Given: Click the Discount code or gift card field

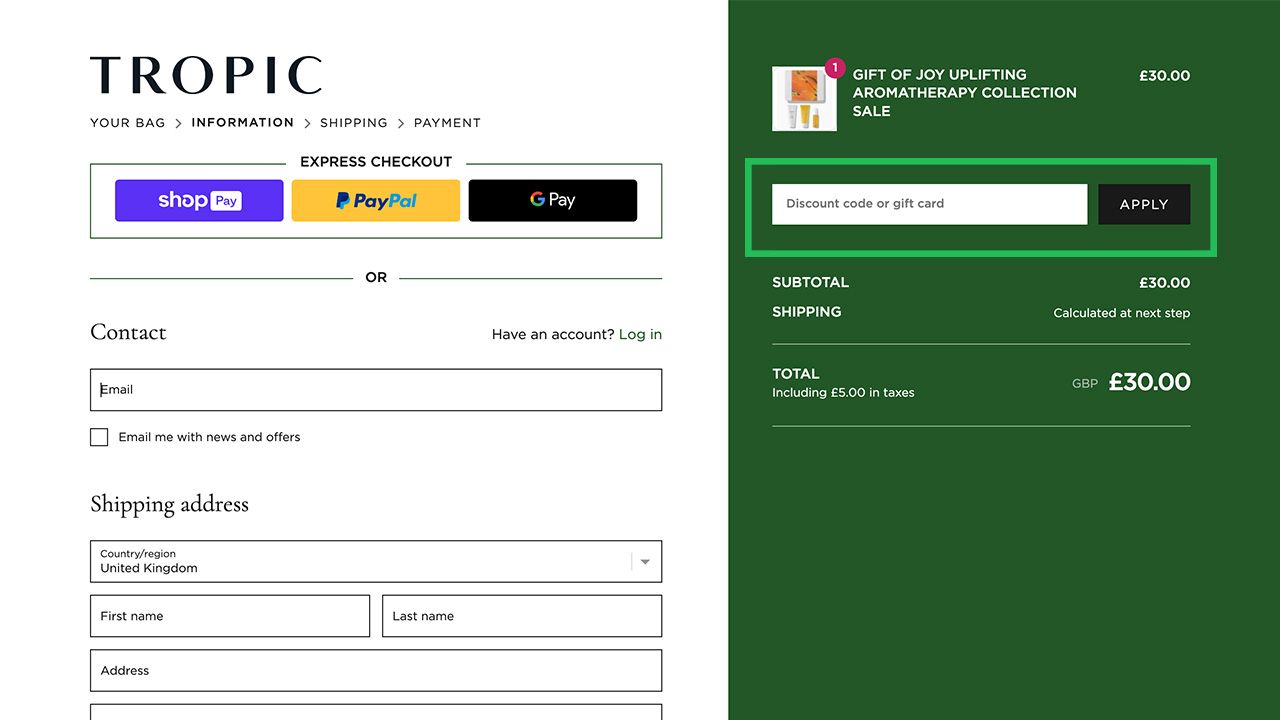Looking at the screenshot, I should 929,204.
